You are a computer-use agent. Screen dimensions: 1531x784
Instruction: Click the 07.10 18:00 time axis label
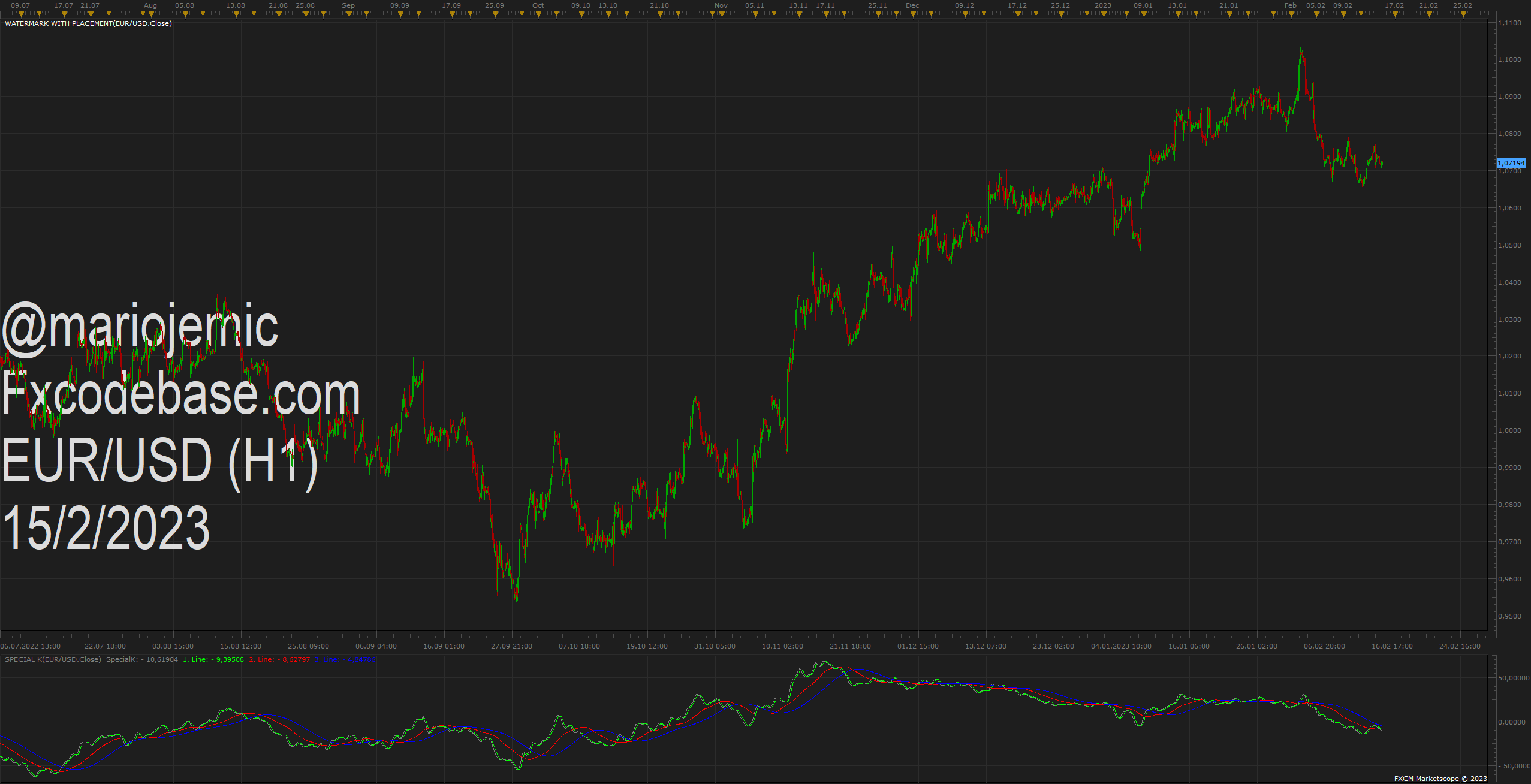(x=580, y=646)
